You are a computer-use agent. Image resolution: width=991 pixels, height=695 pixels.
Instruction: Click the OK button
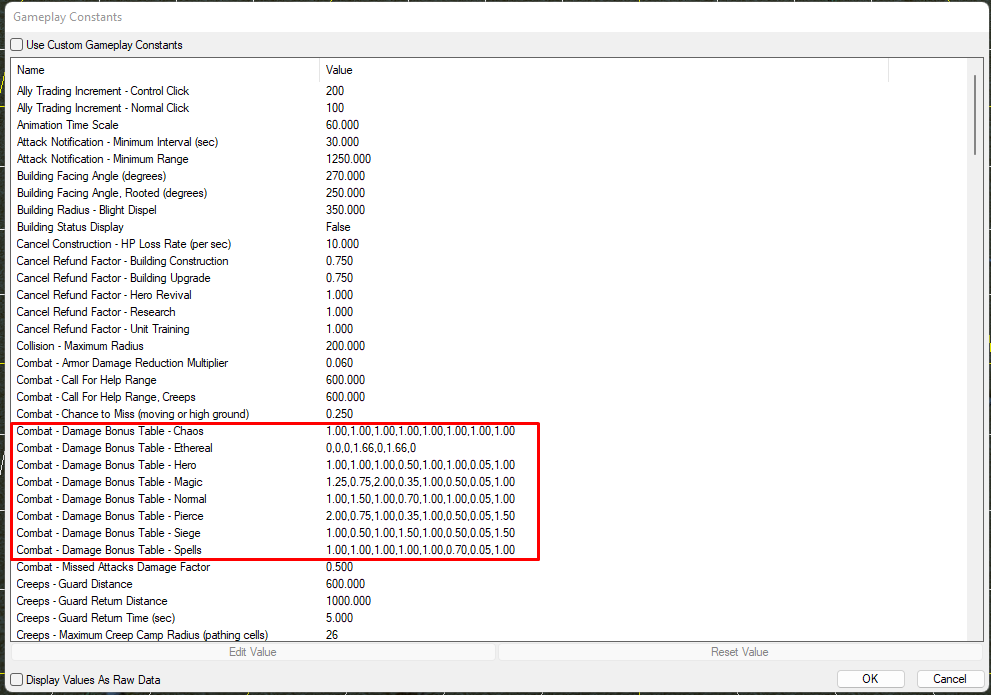pos(870,679)
